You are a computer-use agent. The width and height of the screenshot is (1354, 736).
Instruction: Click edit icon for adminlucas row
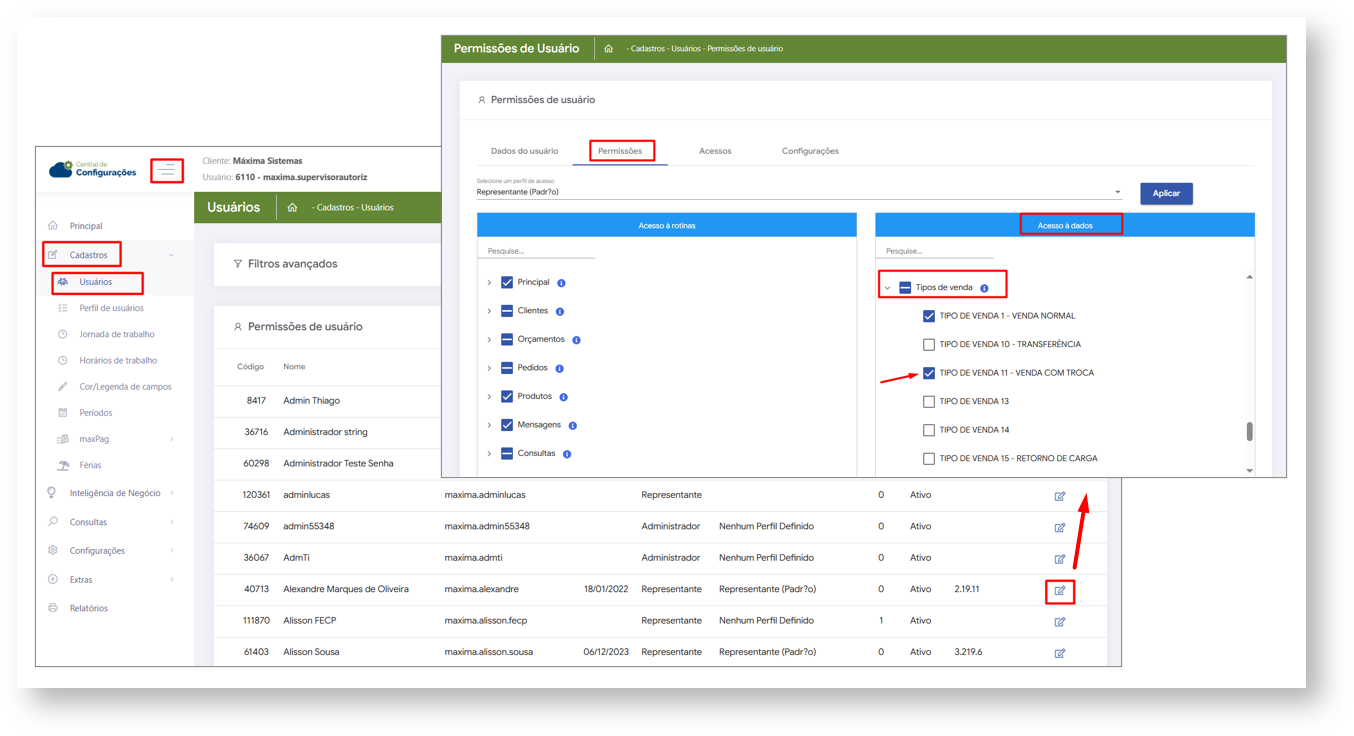1059,496
